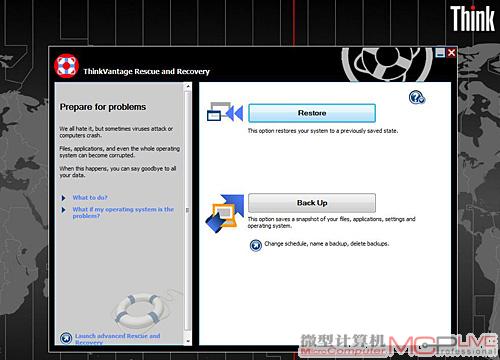Expand 'What if my operating system is the problem?'
The image size is (500, 360).
click(123, 213)
